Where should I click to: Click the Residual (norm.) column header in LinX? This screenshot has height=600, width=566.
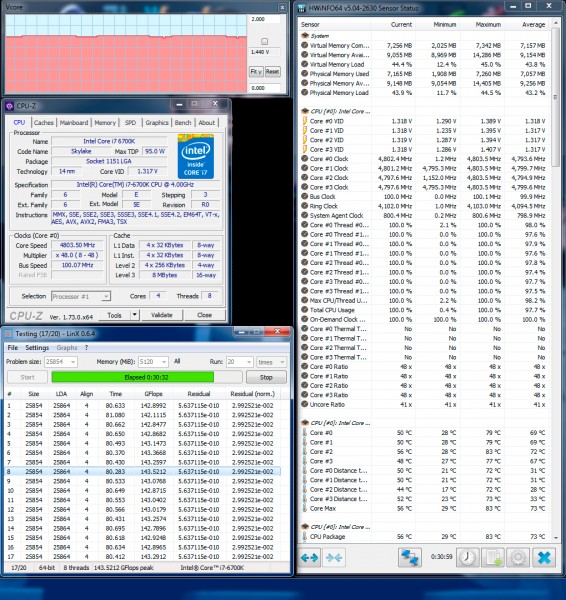coord(253,394)
